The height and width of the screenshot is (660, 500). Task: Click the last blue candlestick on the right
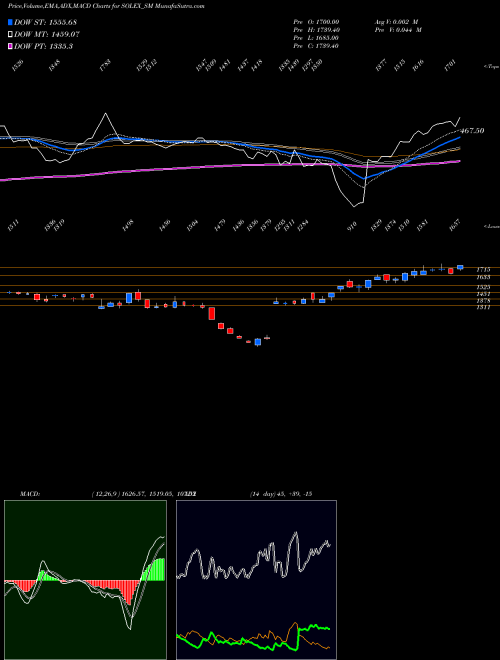(x=460, y=267)
